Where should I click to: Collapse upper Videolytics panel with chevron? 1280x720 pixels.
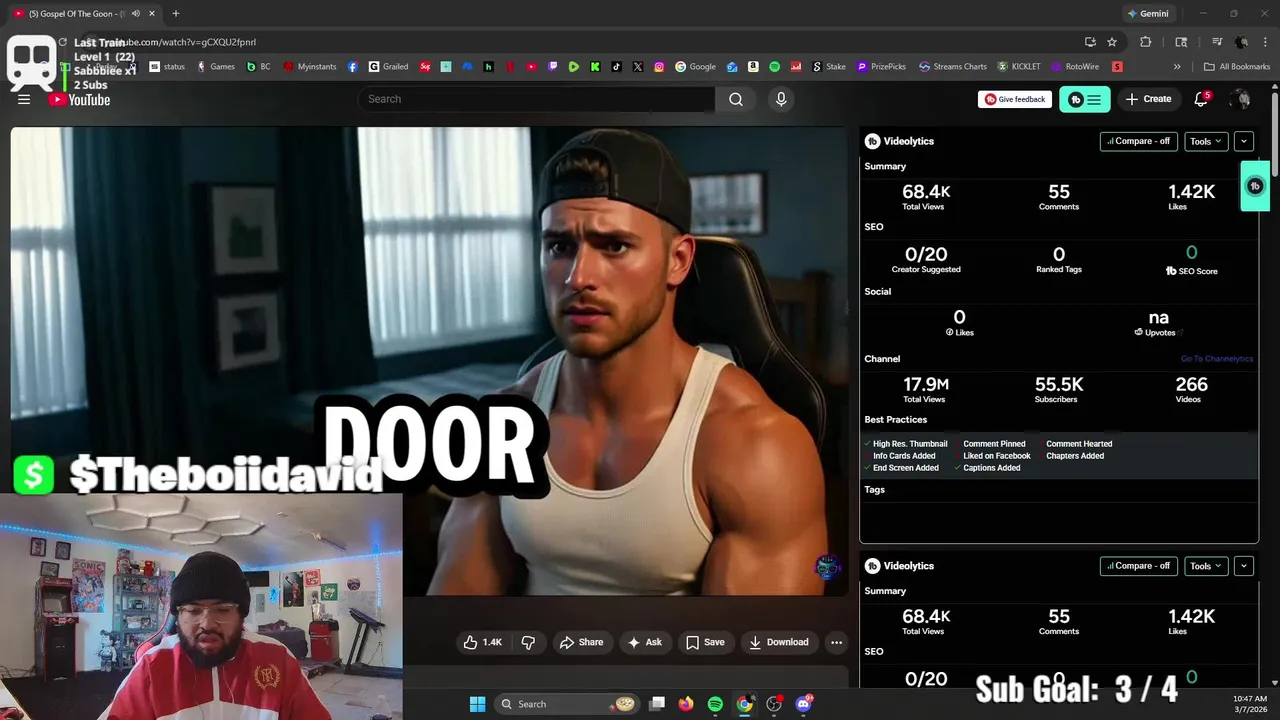(1243, 141)
